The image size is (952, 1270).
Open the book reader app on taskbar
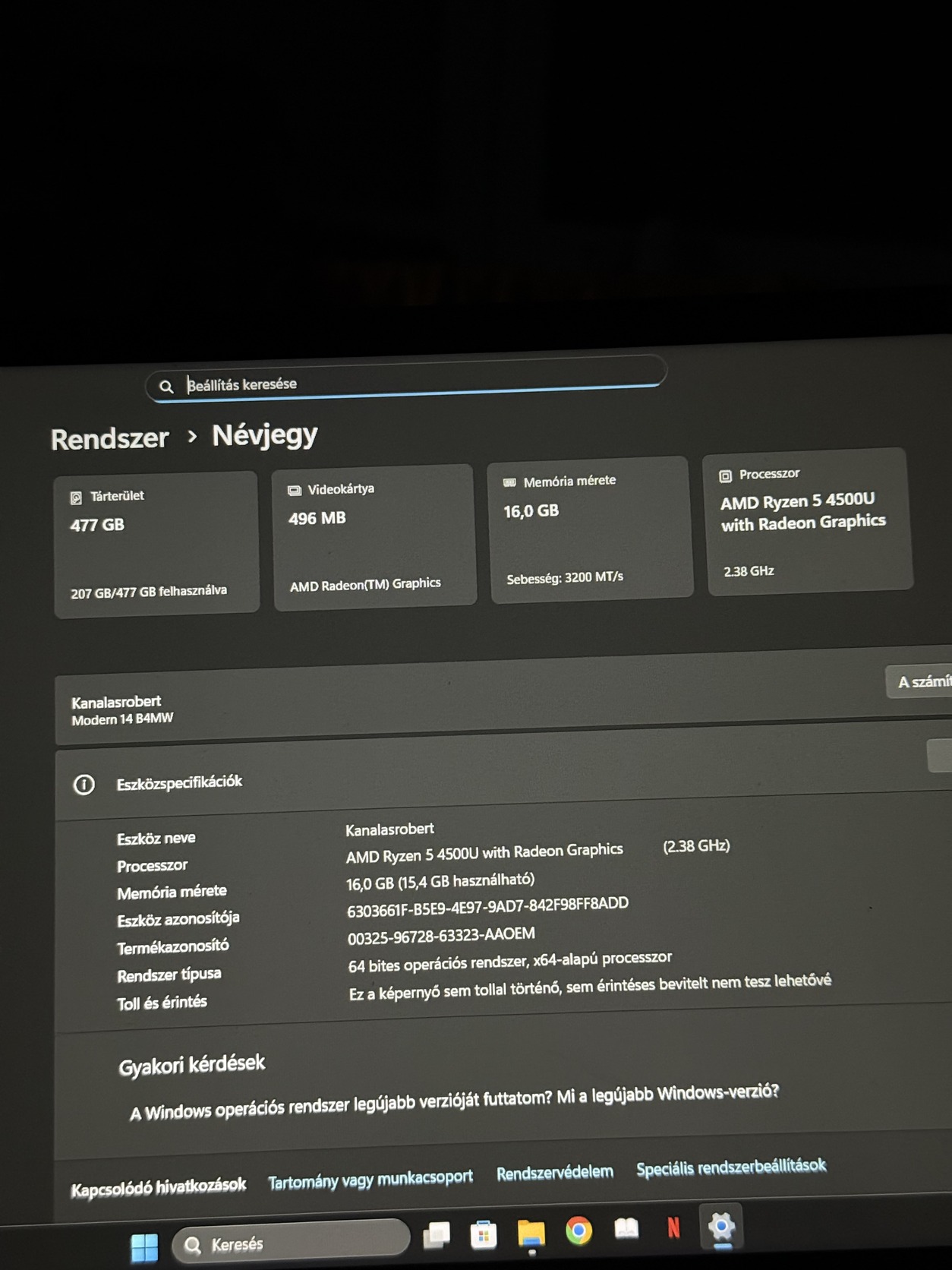coord(626,1228)
